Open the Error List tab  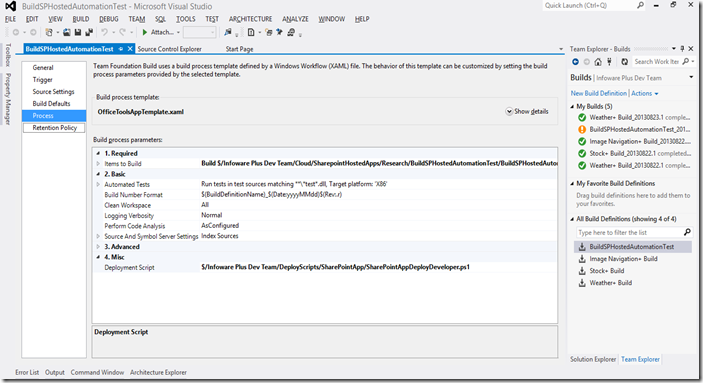[x=27, y=372]
